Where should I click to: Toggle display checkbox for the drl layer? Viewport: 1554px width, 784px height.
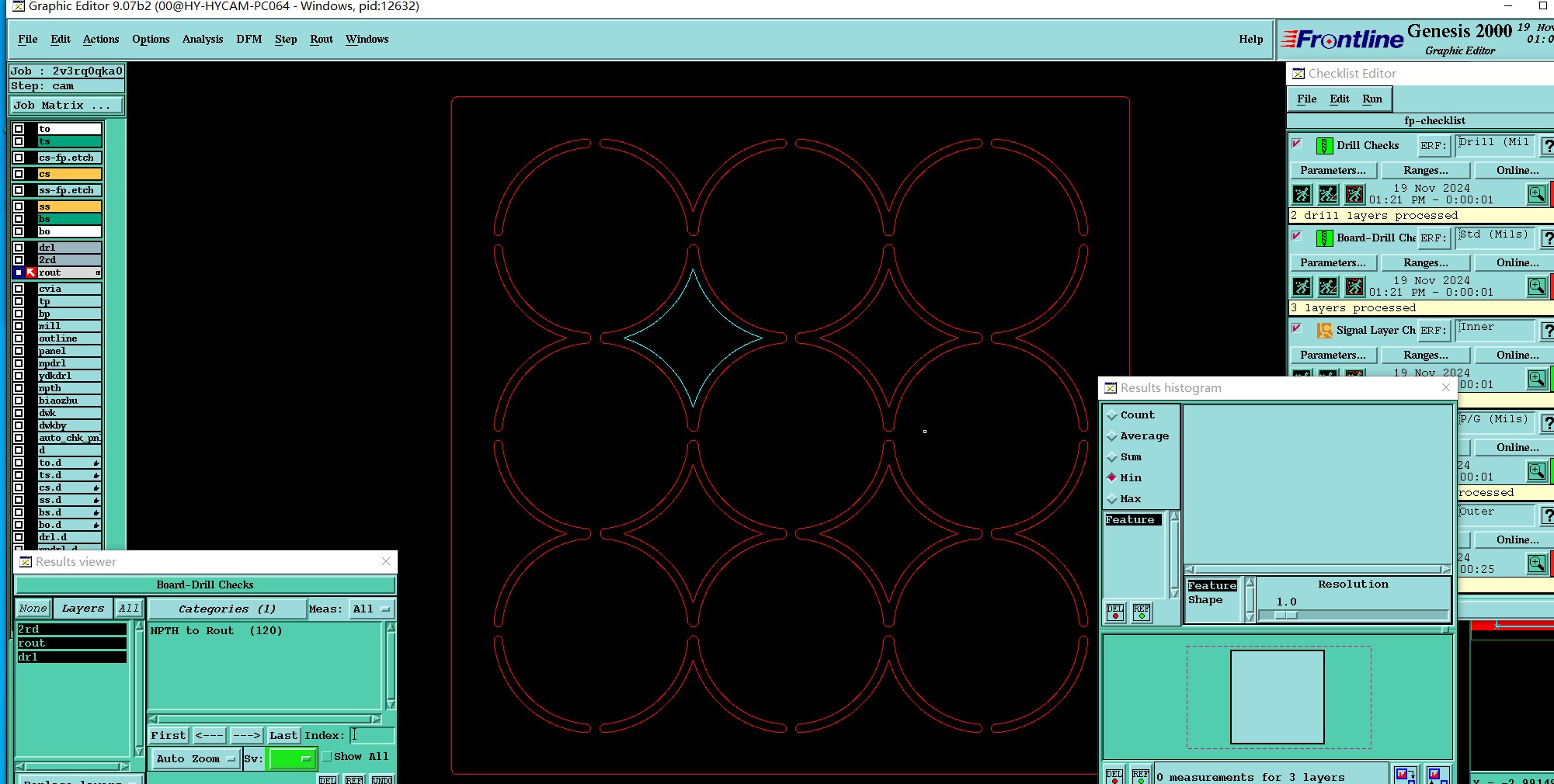click(19, 248)
